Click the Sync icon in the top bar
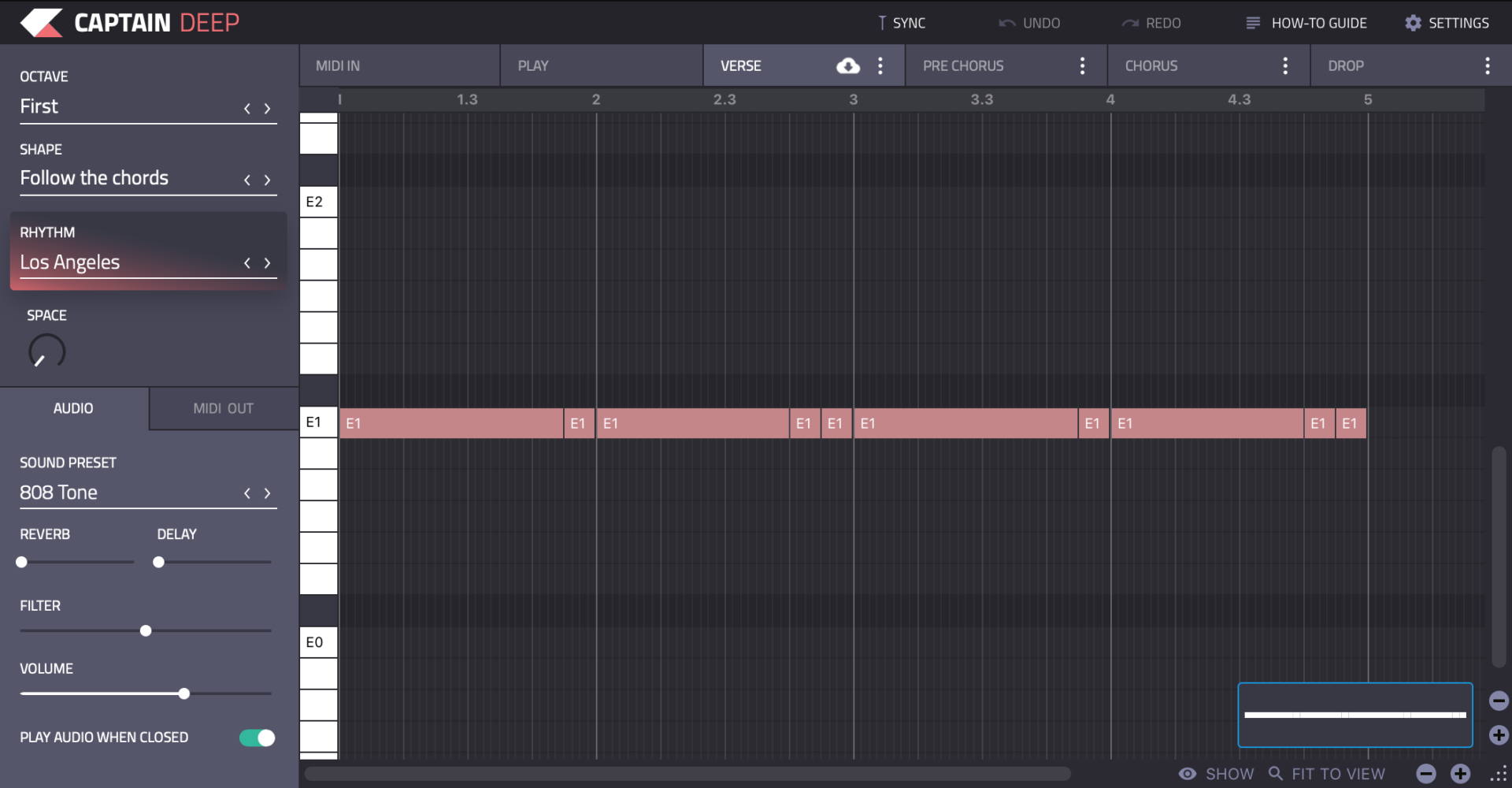 tap(881, 22)
